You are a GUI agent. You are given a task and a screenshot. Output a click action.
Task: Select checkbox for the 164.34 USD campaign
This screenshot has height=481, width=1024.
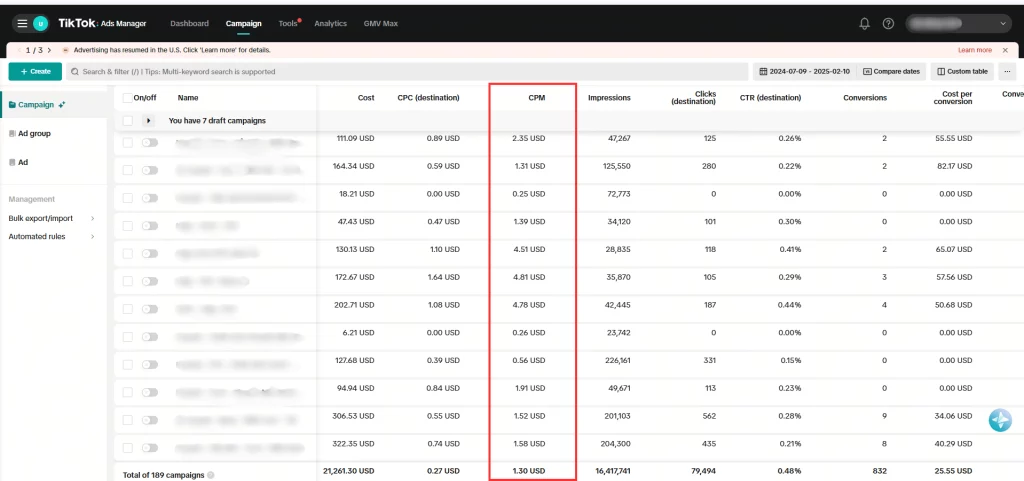point(127,170)
